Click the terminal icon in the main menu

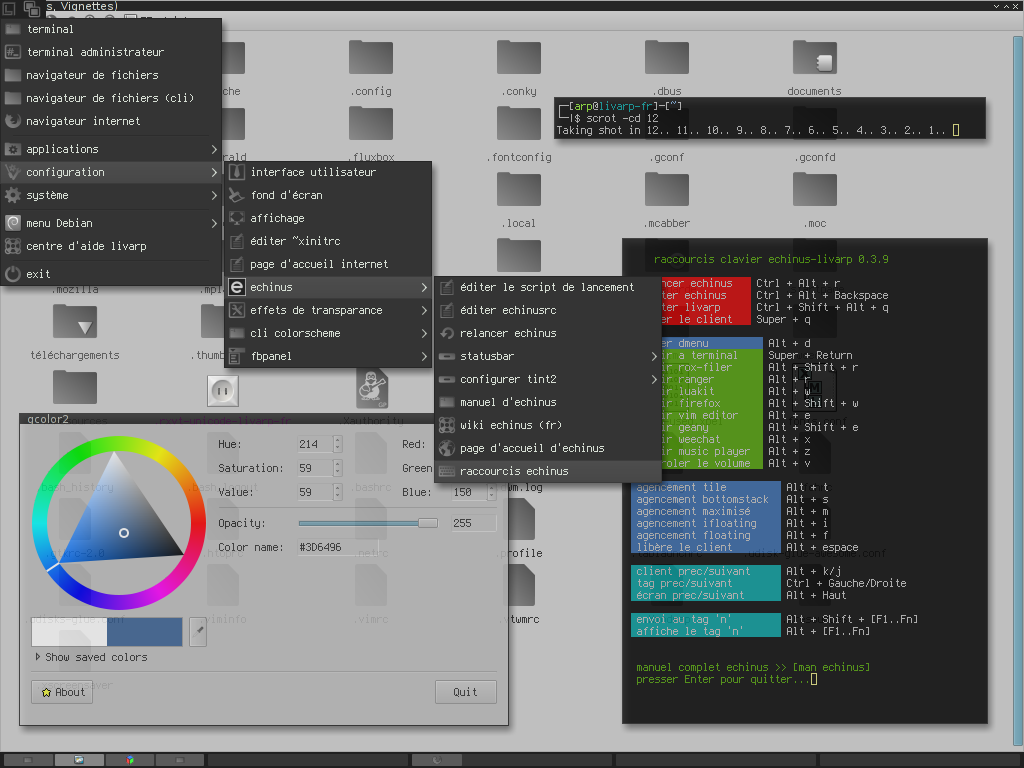(12, 29)
